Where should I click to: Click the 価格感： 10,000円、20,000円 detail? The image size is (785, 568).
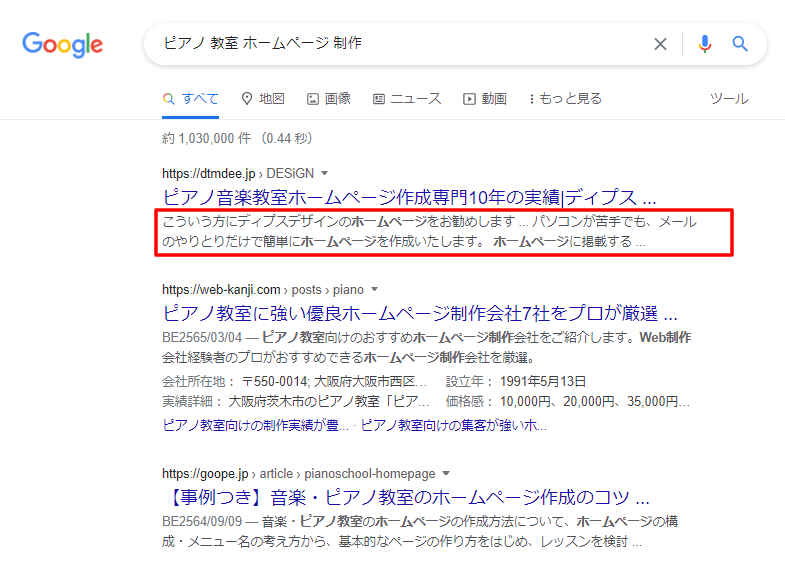[568, 401]
